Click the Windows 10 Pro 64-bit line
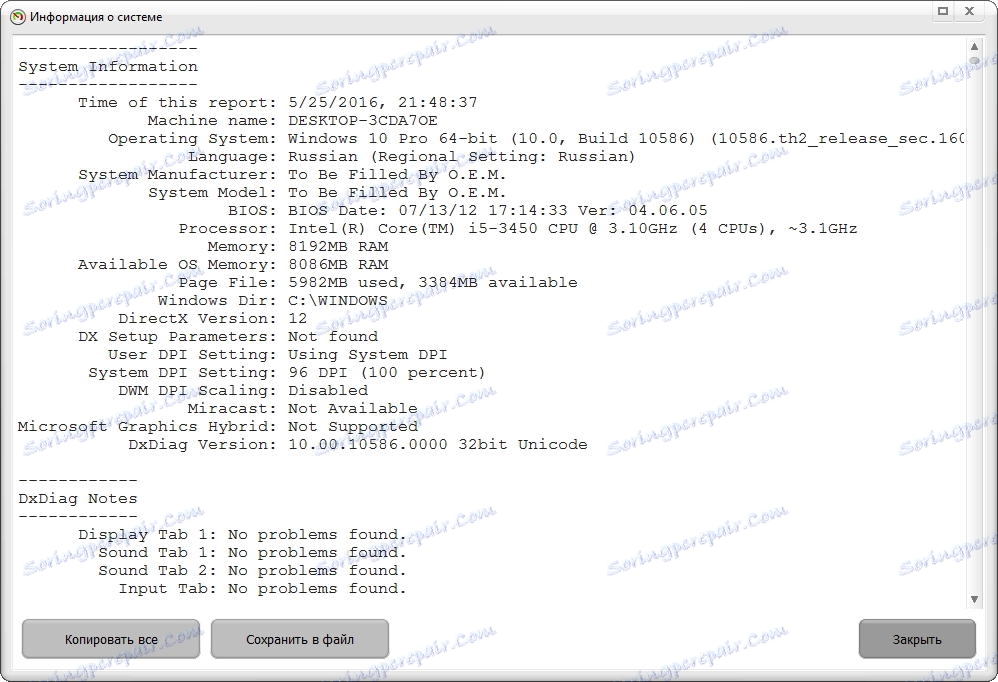 pyautogui.click(x=626, y=139)
